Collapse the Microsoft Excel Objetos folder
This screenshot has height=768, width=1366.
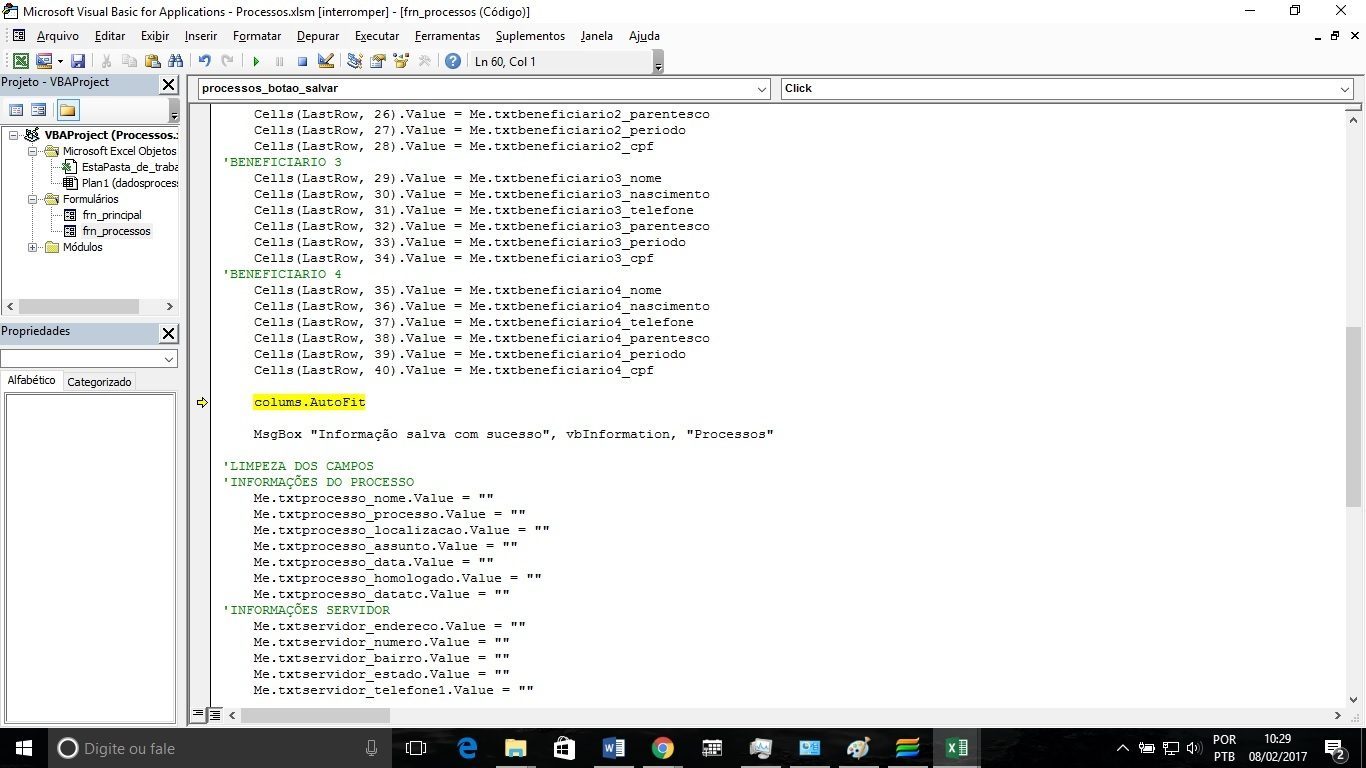[x=33, y=151]
